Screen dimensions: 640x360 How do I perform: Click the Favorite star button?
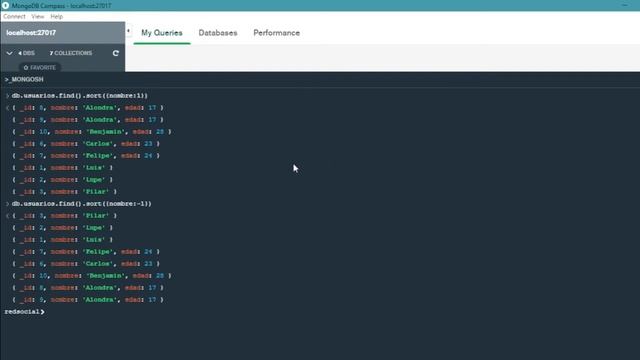[x=40, y=67]
